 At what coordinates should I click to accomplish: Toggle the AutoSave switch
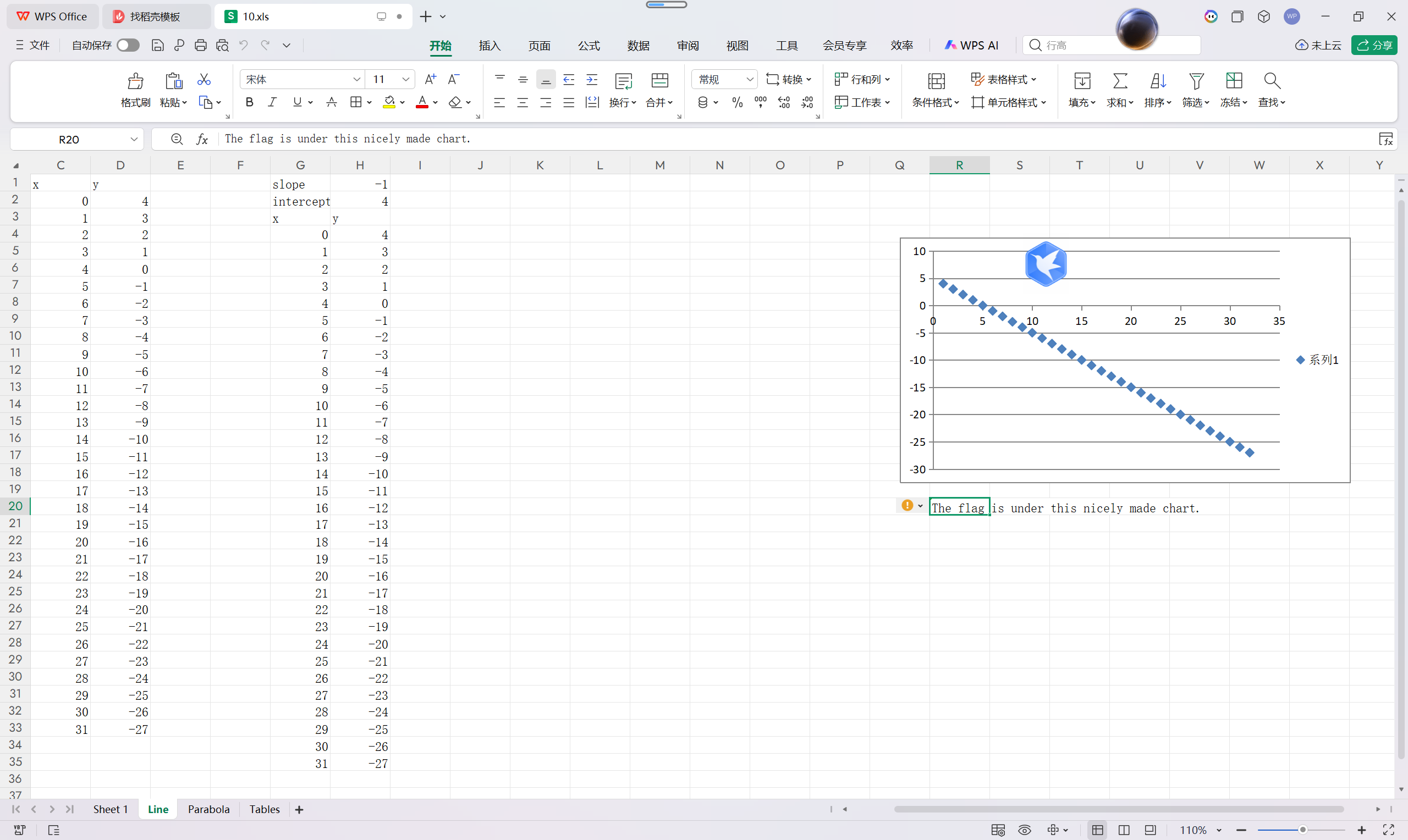(x=128, y=45)
